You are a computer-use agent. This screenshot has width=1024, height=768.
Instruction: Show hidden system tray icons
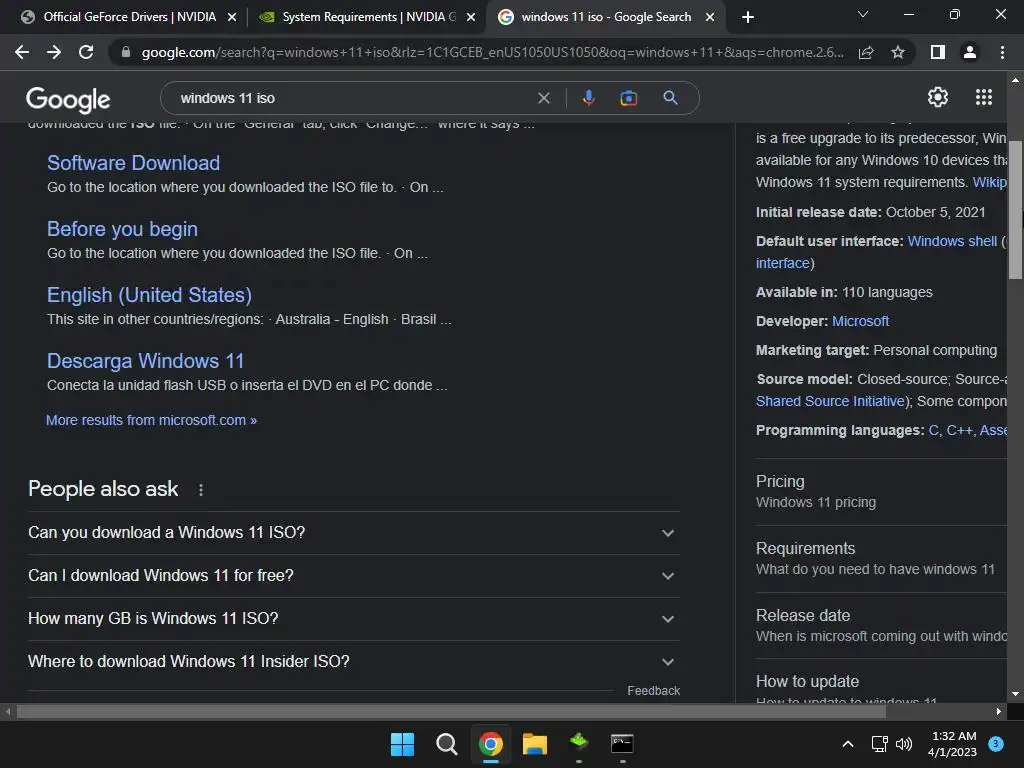coord(848,744)
